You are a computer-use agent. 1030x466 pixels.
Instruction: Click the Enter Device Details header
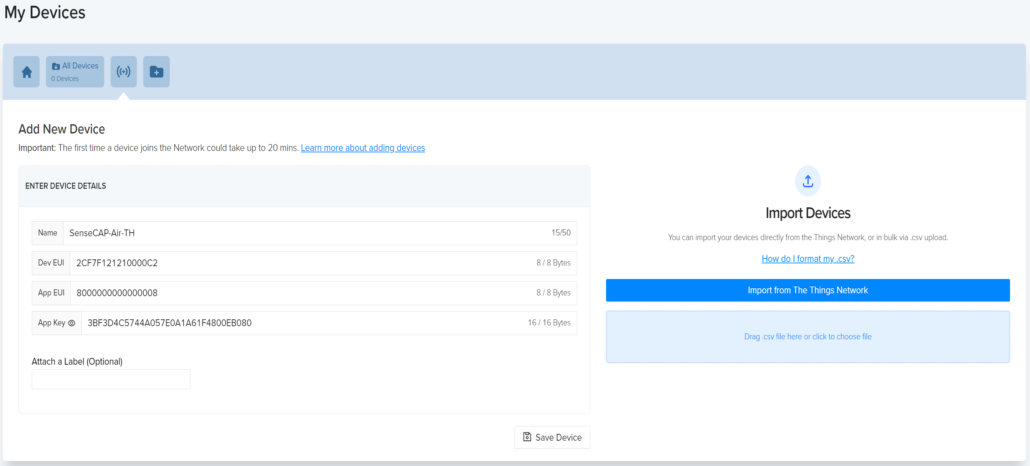coord(66,186)
